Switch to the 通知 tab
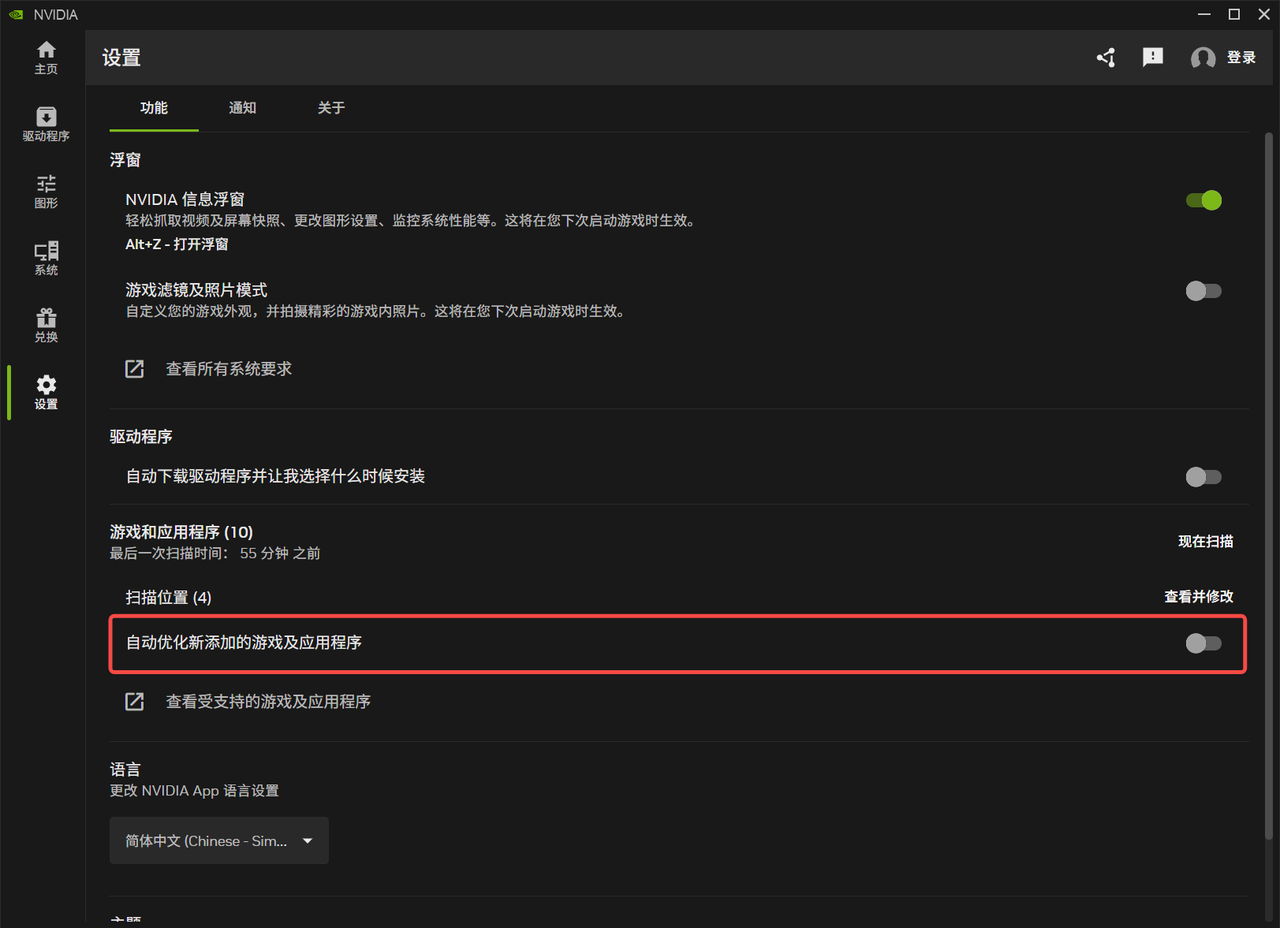The width and height of the screenshot is (1280, 928). [243, 108]
